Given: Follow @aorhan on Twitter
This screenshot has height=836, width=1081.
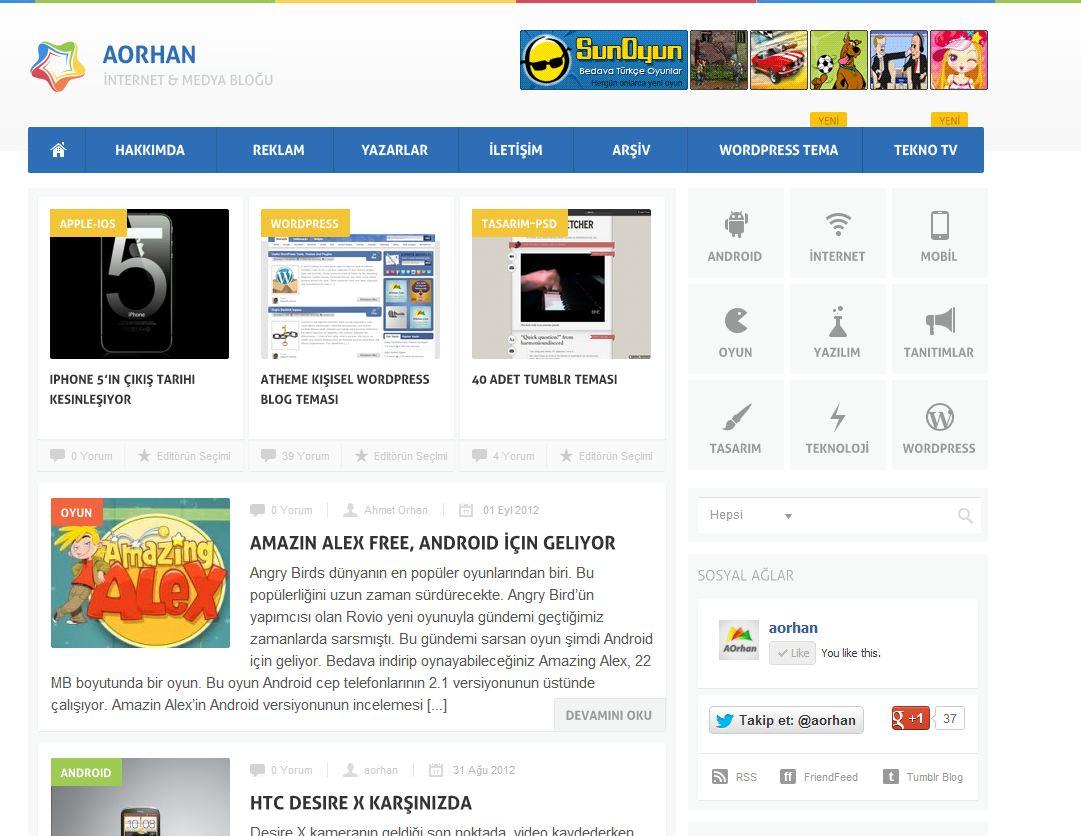Looking at the screenshot, I should [786, 720].
